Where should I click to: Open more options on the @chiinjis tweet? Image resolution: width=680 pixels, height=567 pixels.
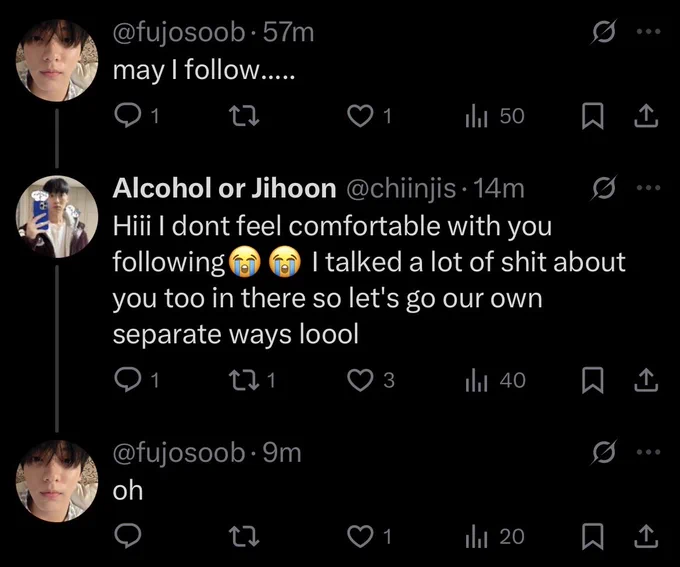click(649, 188)
